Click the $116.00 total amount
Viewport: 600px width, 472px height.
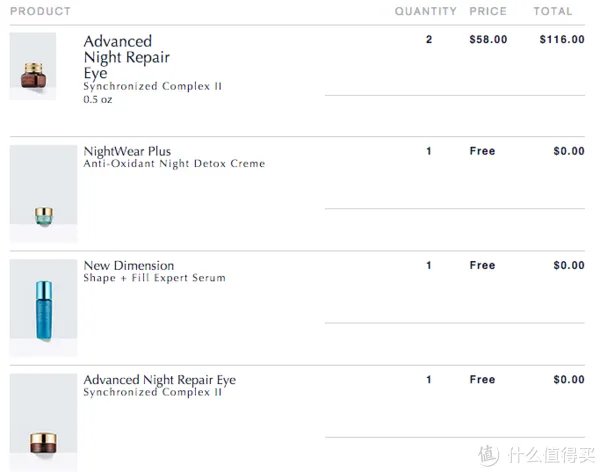point(561,40)
